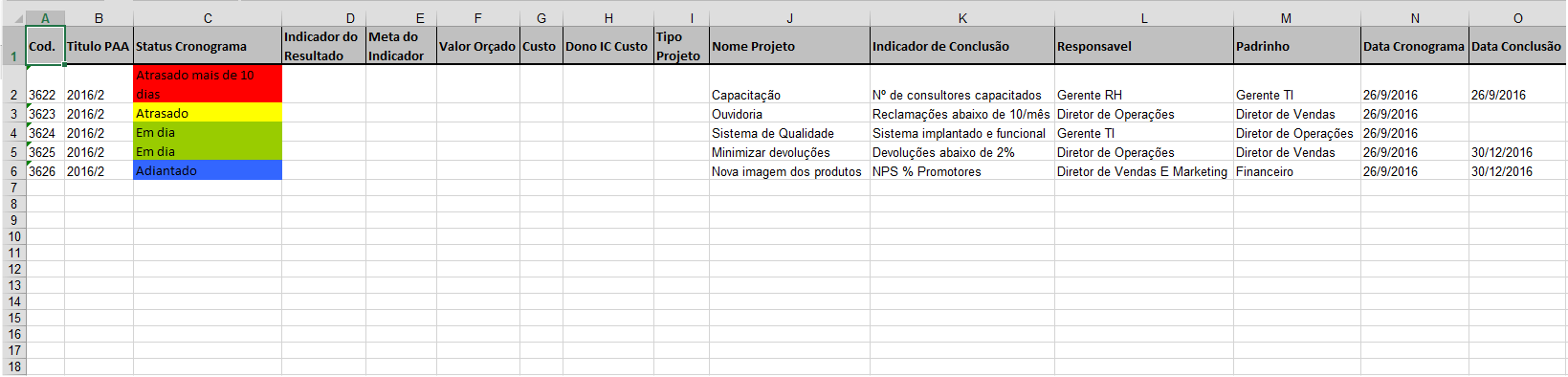Select column C header
Screen dimensions: 1568x377
[x=208, y=18]
